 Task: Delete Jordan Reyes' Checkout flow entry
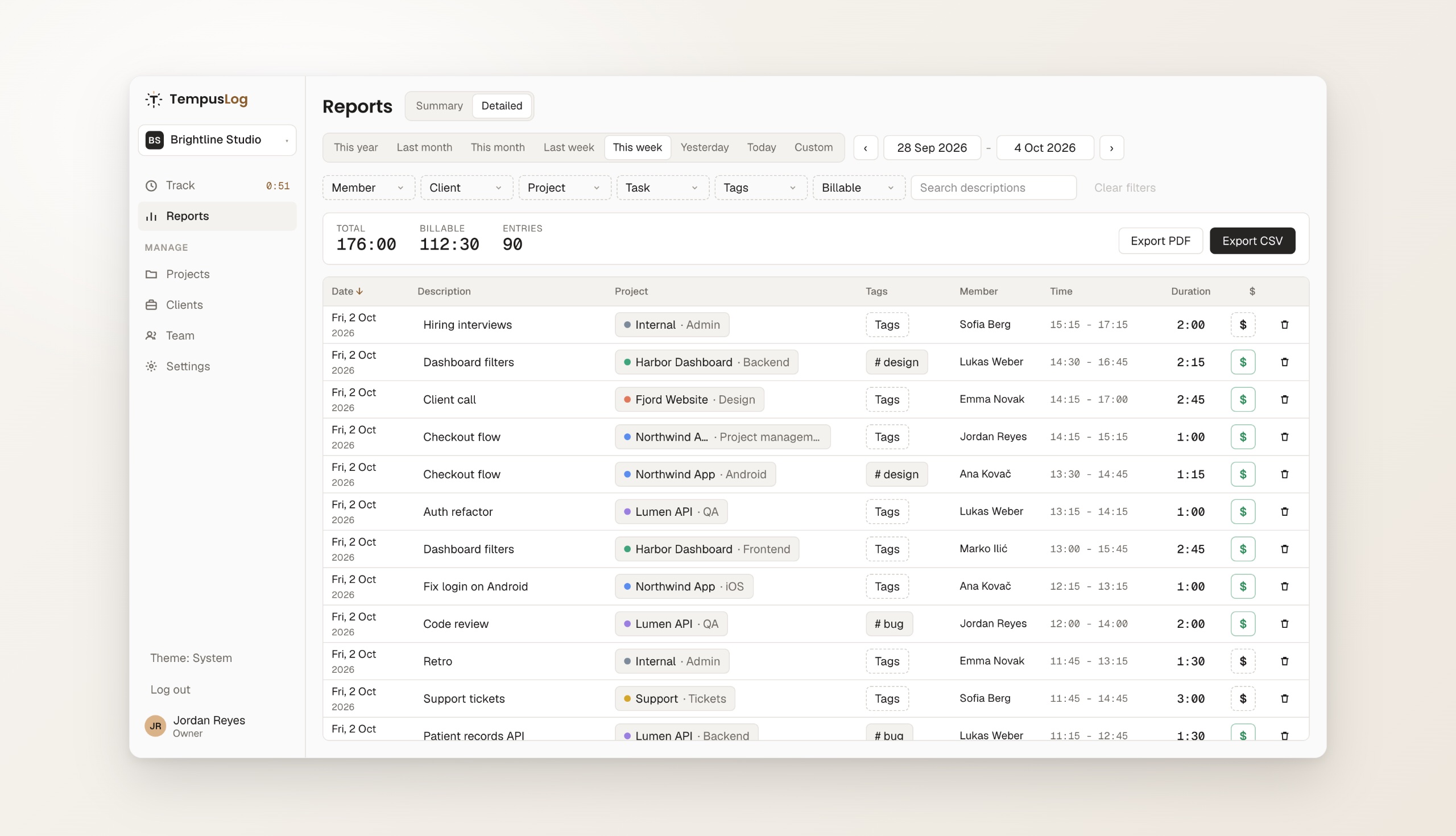coord(1284,437)
